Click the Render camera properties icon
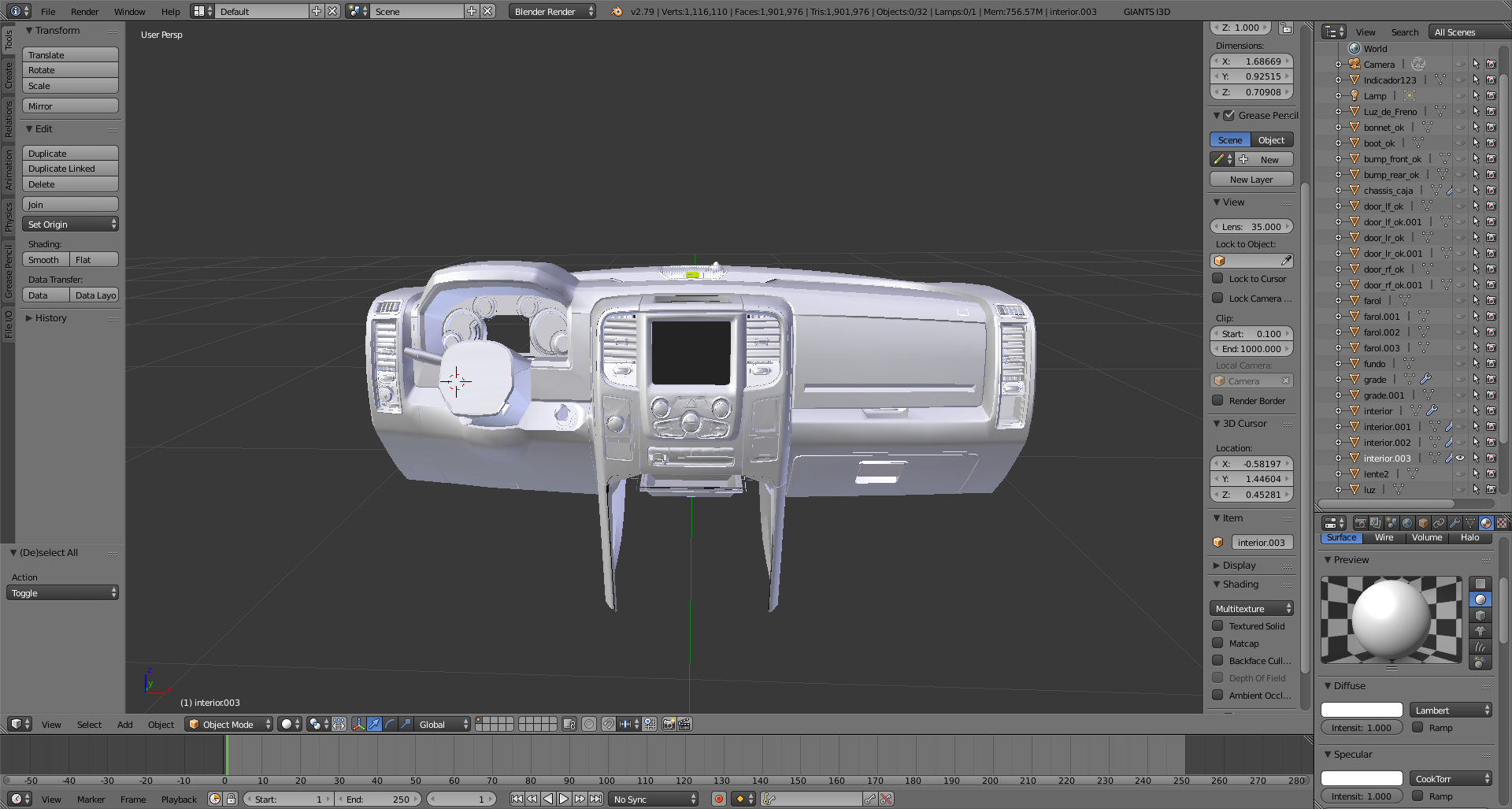This screenshot has width=1512, height=809. click(1360, 523)
